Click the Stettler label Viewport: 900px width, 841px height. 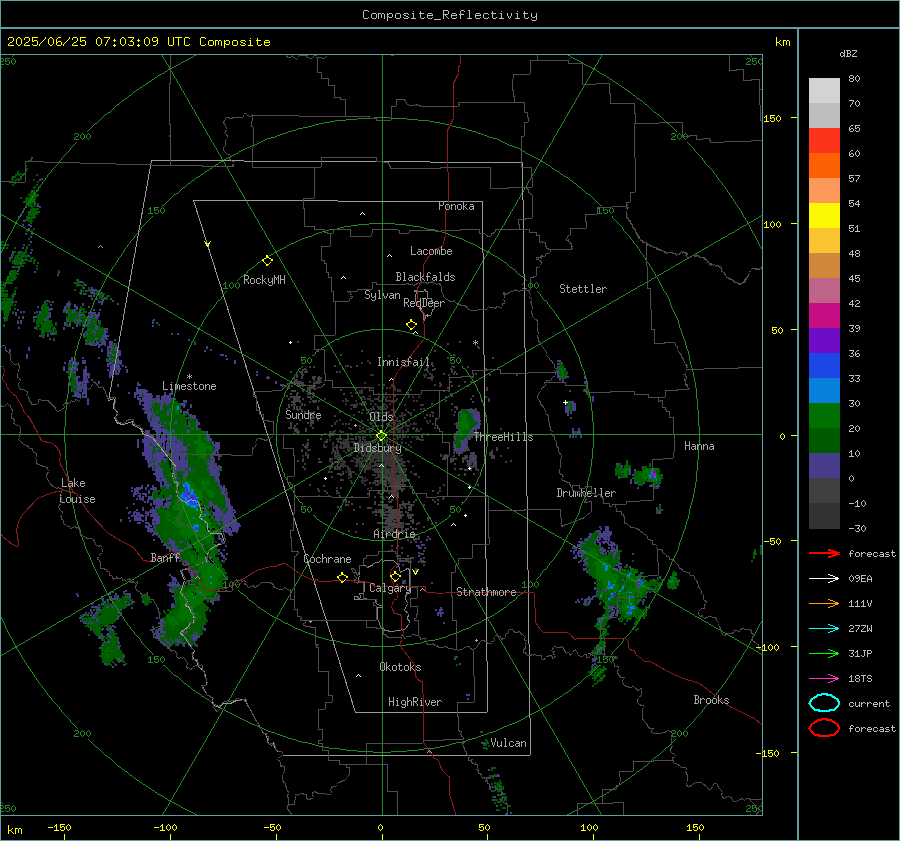tap(583, 289)
